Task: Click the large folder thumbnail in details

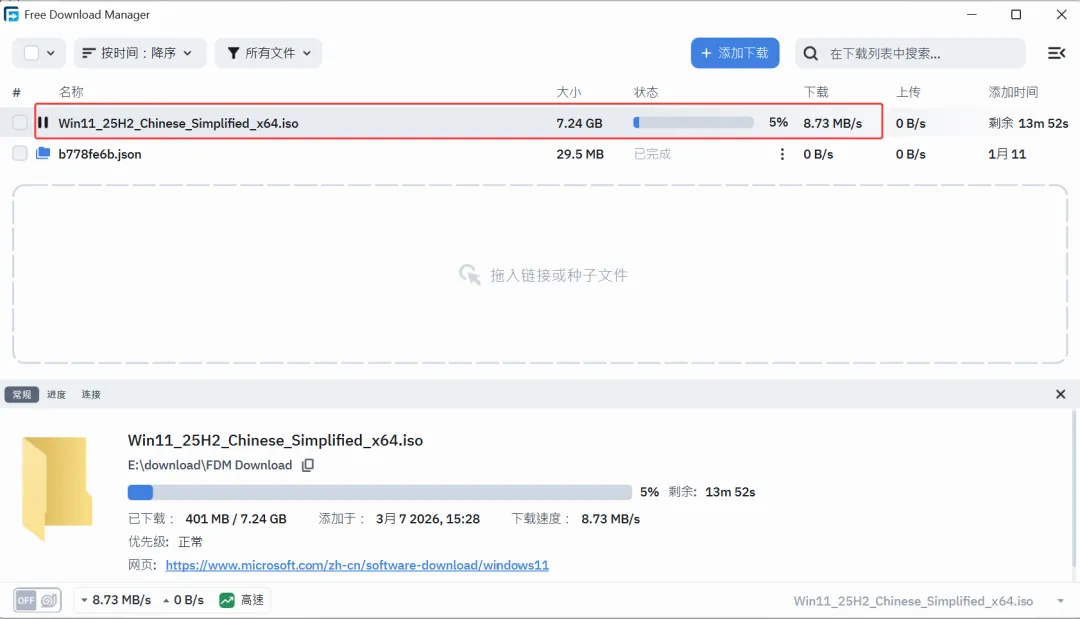Action: [56, 487]
